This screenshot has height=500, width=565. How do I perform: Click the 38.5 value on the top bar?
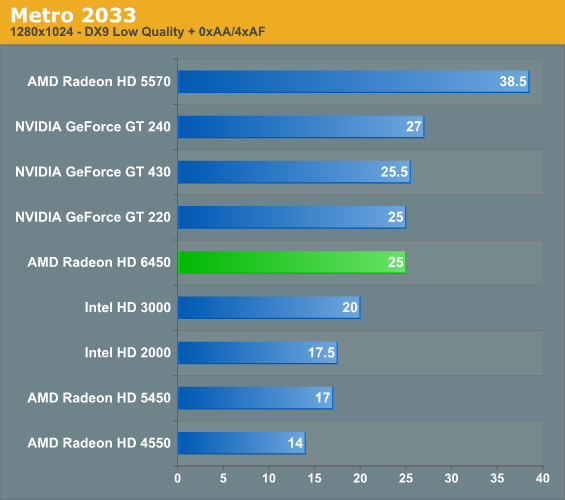pyautogui.click(x=513, y=81)
